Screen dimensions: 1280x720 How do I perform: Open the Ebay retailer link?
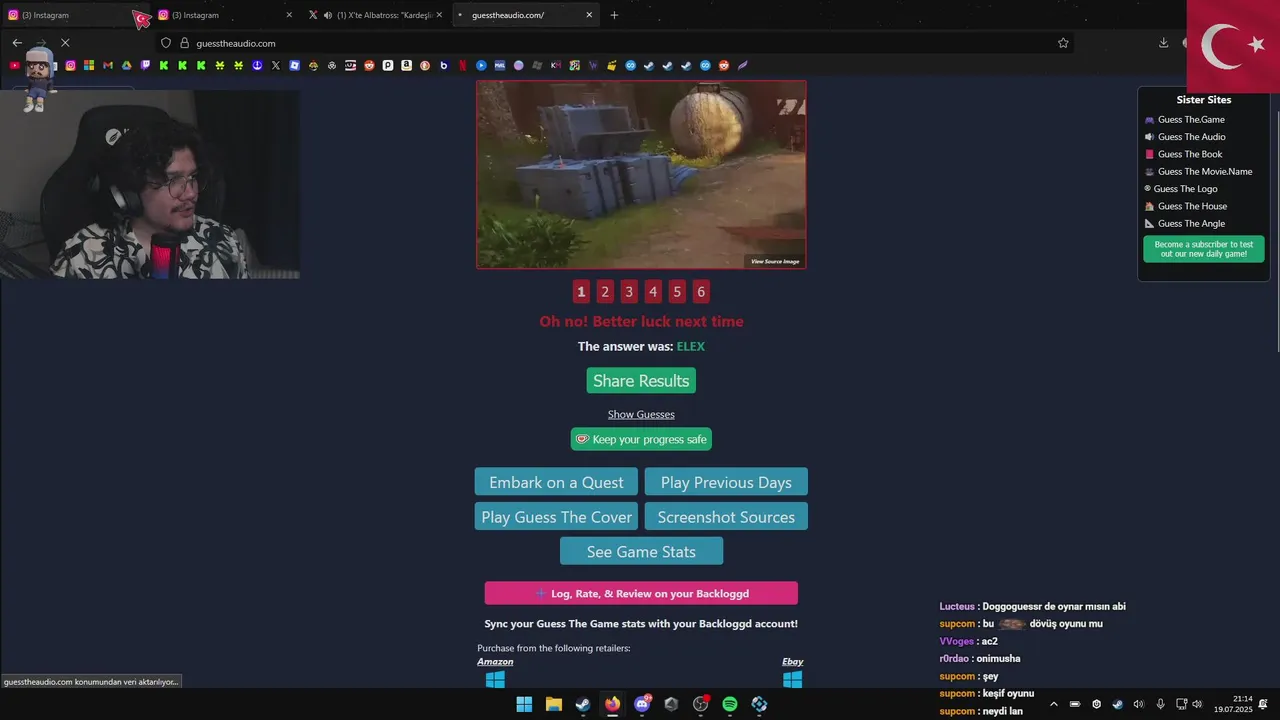click(x=792, y=662)
